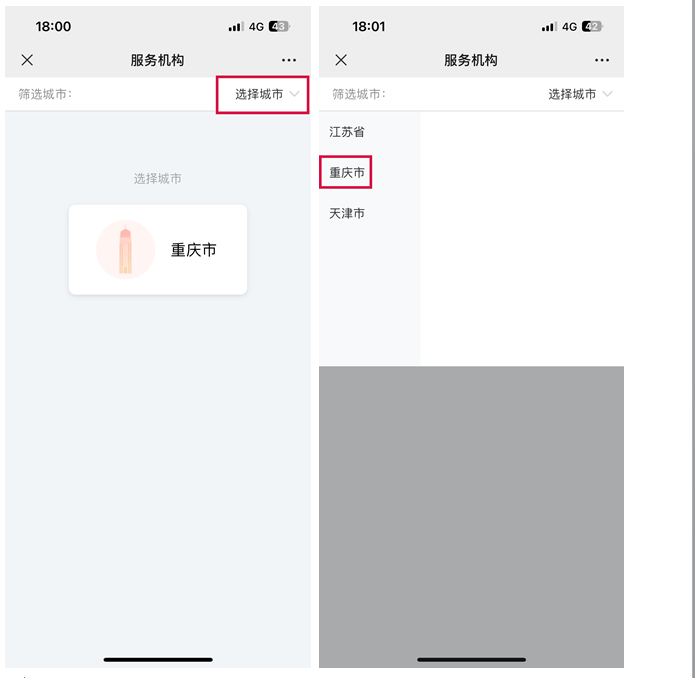Image resolution: width=695 pixels, height=678 pixels.
Task: Select 江苏省 from the region list
Action: point(347,132)
